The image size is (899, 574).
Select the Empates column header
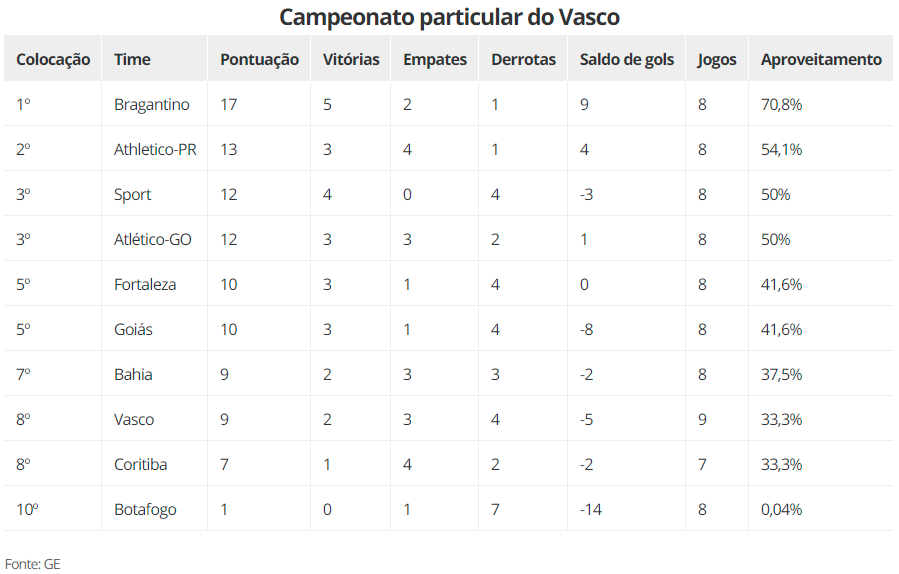(434, 59)
